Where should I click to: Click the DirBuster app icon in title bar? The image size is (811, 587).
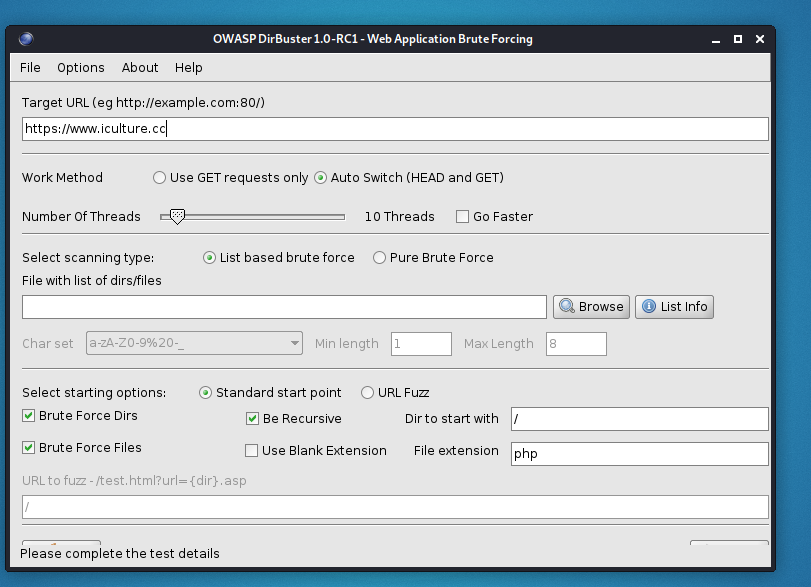(x=26, y=39)
